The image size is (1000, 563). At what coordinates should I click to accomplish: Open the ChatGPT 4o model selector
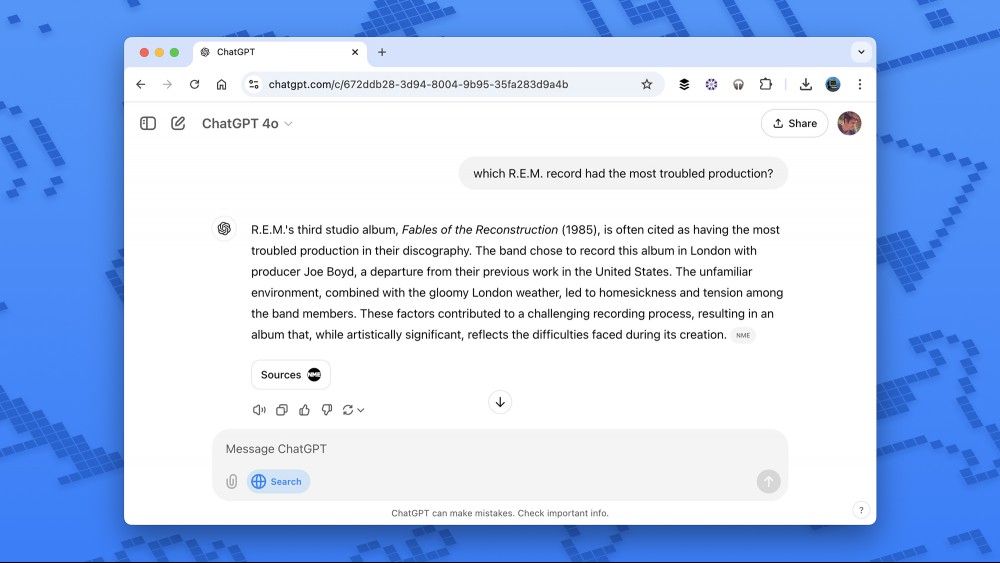(x=247, y=123)
